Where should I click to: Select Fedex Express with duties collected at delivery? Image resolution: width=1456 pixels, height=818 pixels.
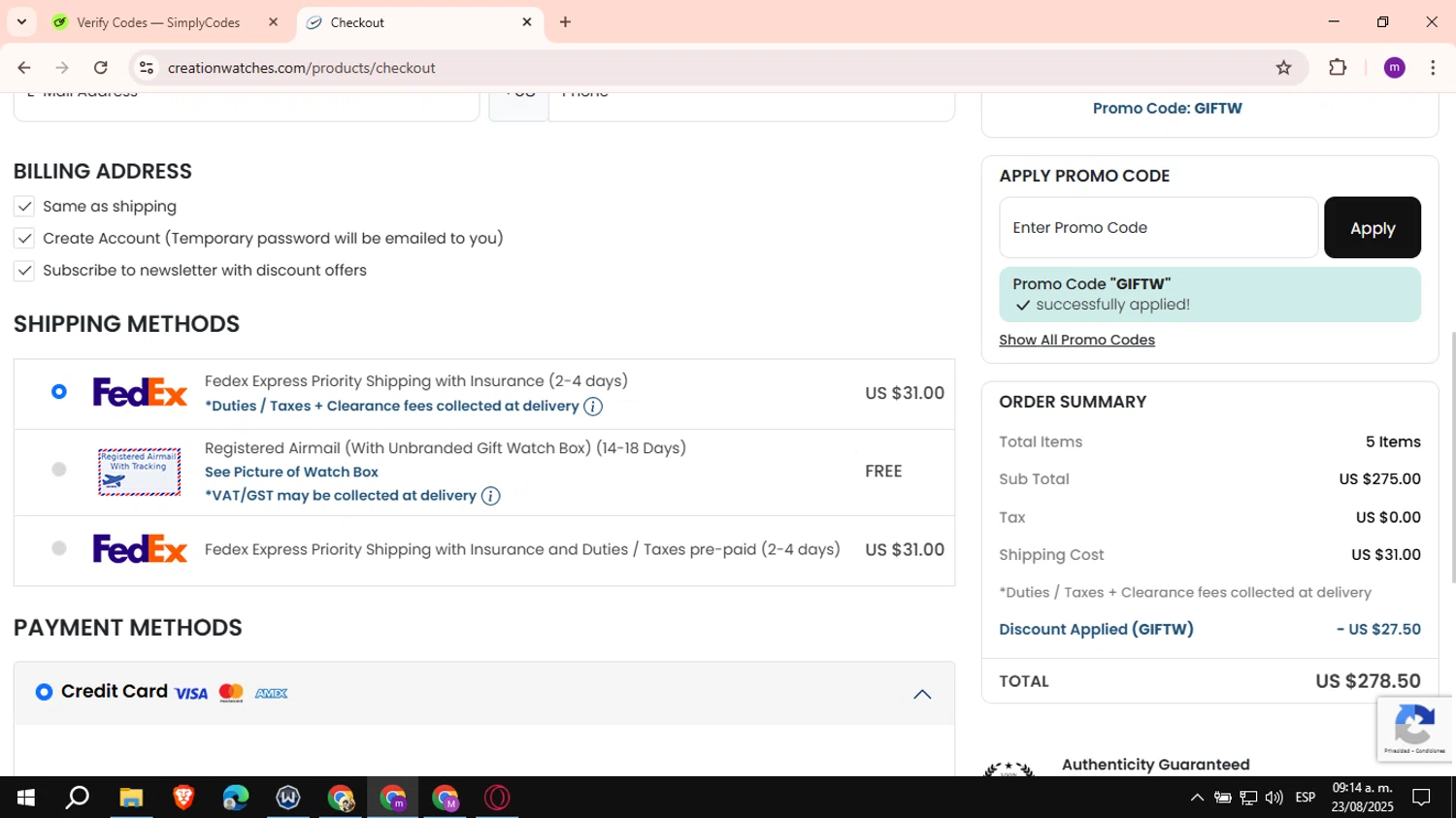click(x=59, y=392)
